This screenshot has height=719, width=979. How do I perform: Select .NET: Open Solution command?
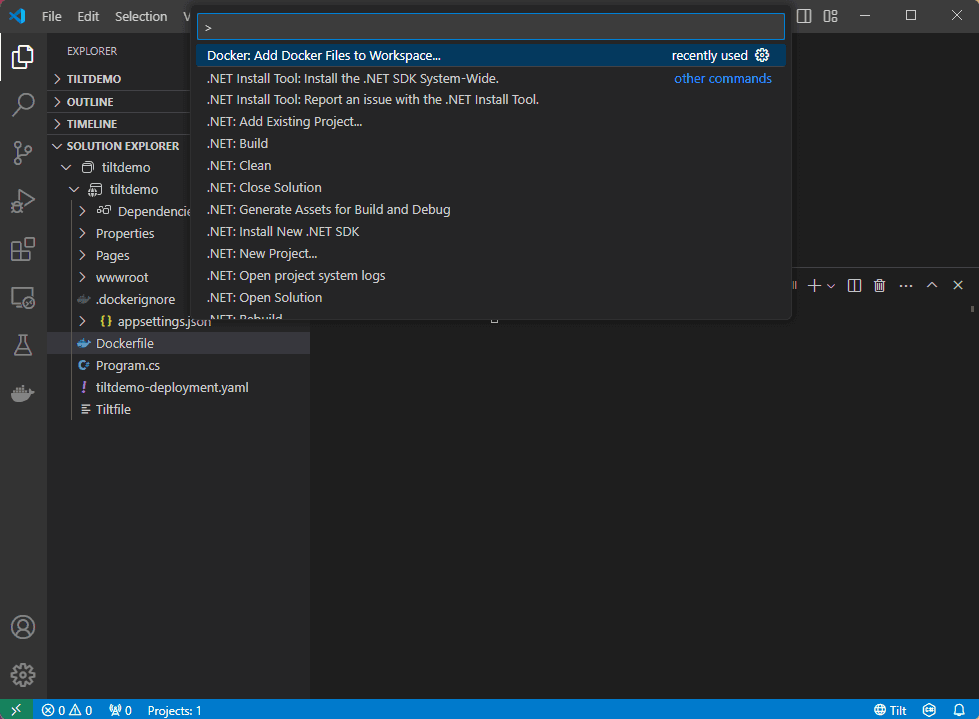coord(491,298)
